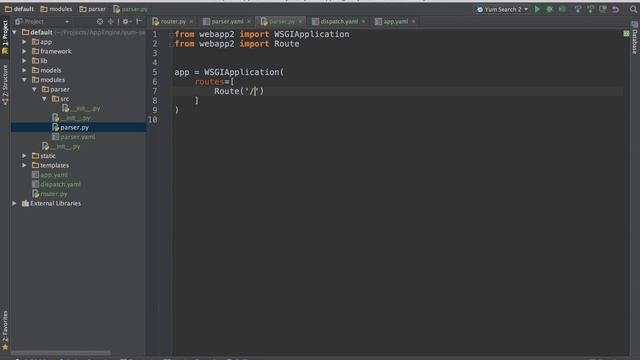This screenshot has height=360, width=640.
Task: Open the Favorites tool window
Action: (5, 330)
